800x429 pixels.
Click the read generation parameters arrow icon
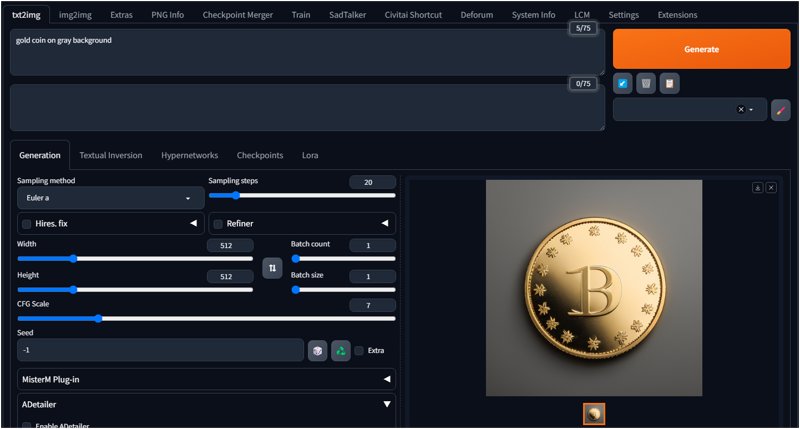pyautogui.click(x=623, y=84)
